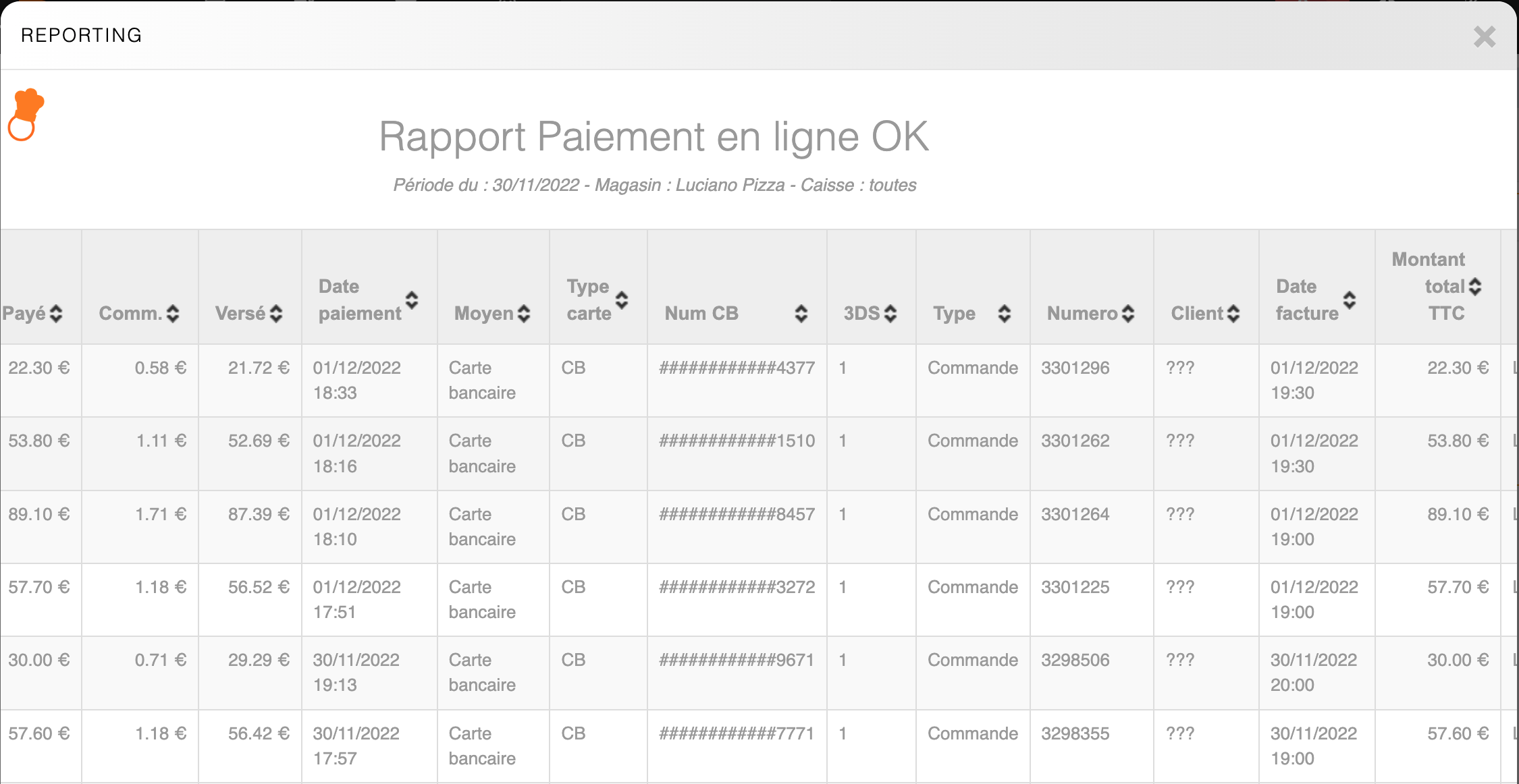Sort by Comm. column arrows
The image size is (1519, 784).
pos(173,314)
